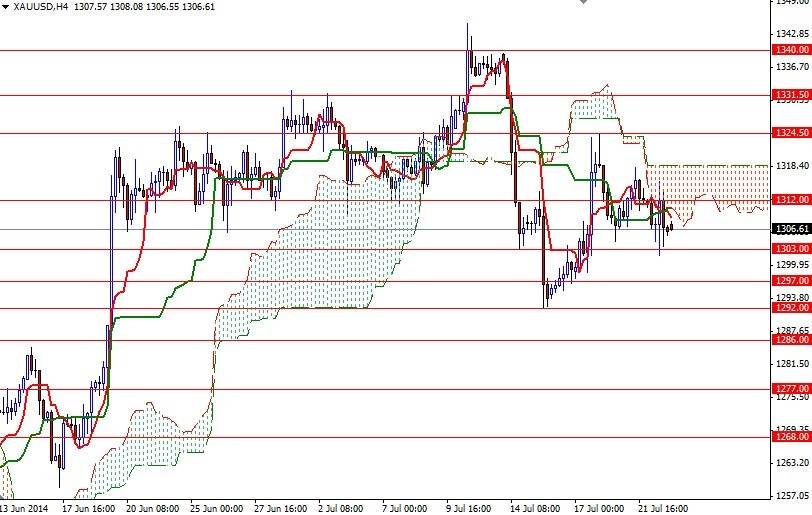
Task: Click the 21 Jul 16:00 time axis label
Action: [x=665, y=508]
